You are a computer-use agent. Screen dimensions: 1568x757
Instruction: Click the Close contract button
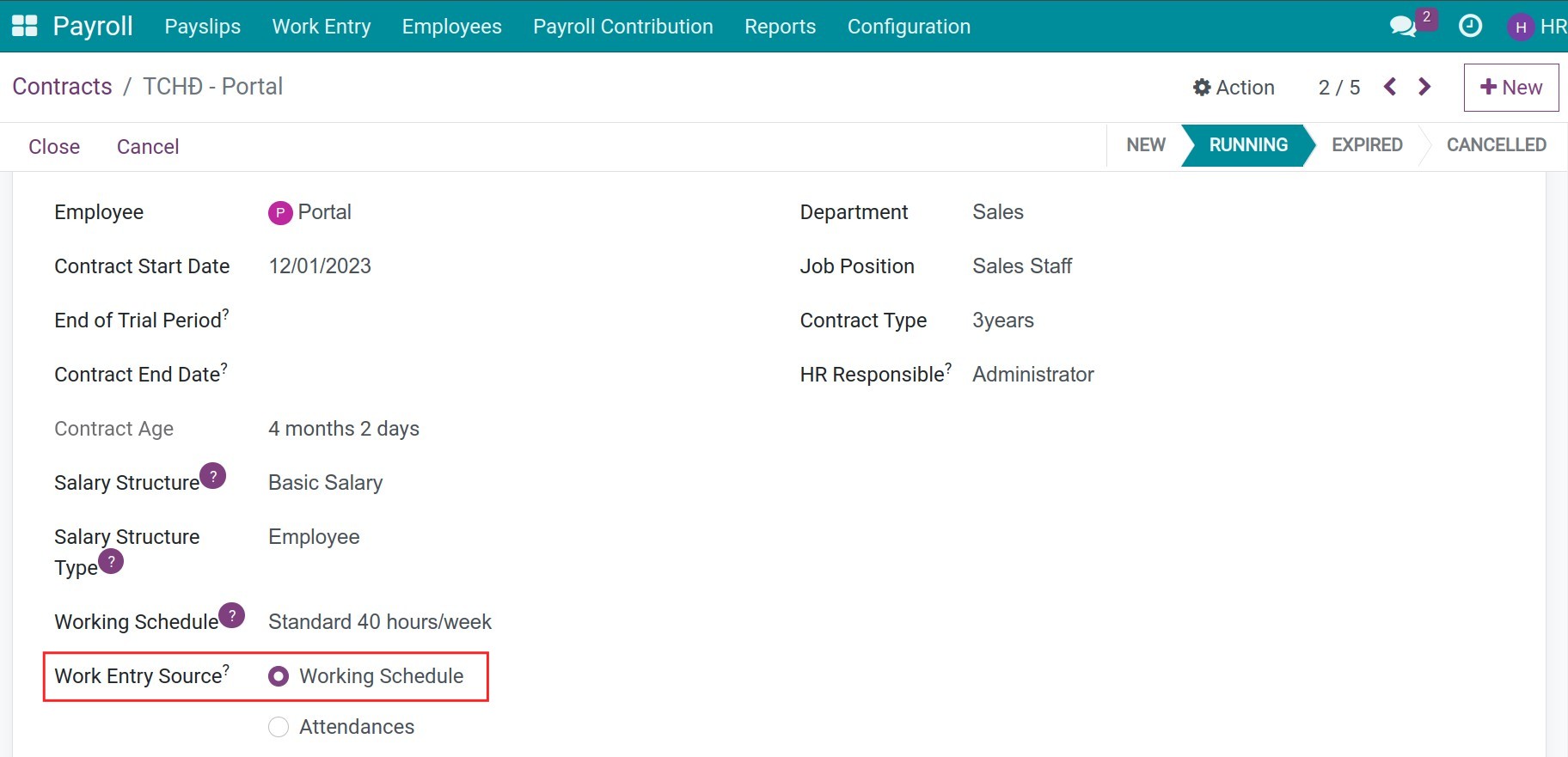coord(54,147)
